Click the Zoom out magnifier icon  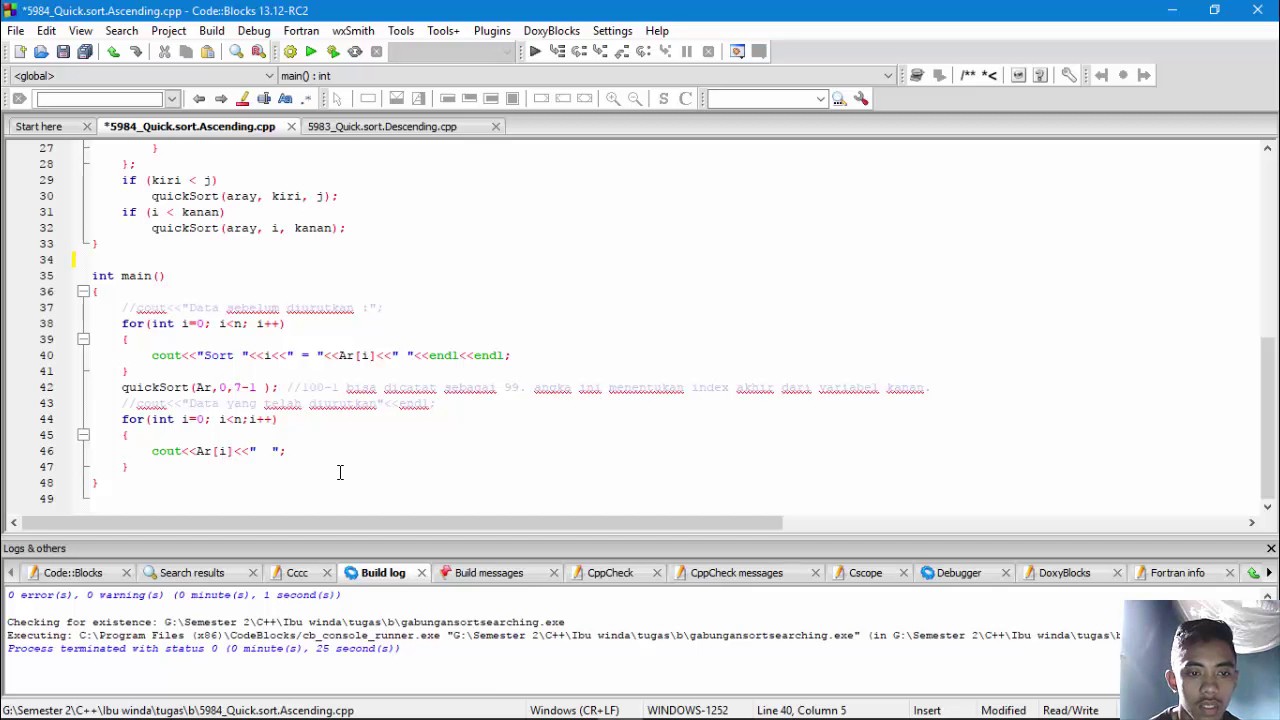[635, 98]
